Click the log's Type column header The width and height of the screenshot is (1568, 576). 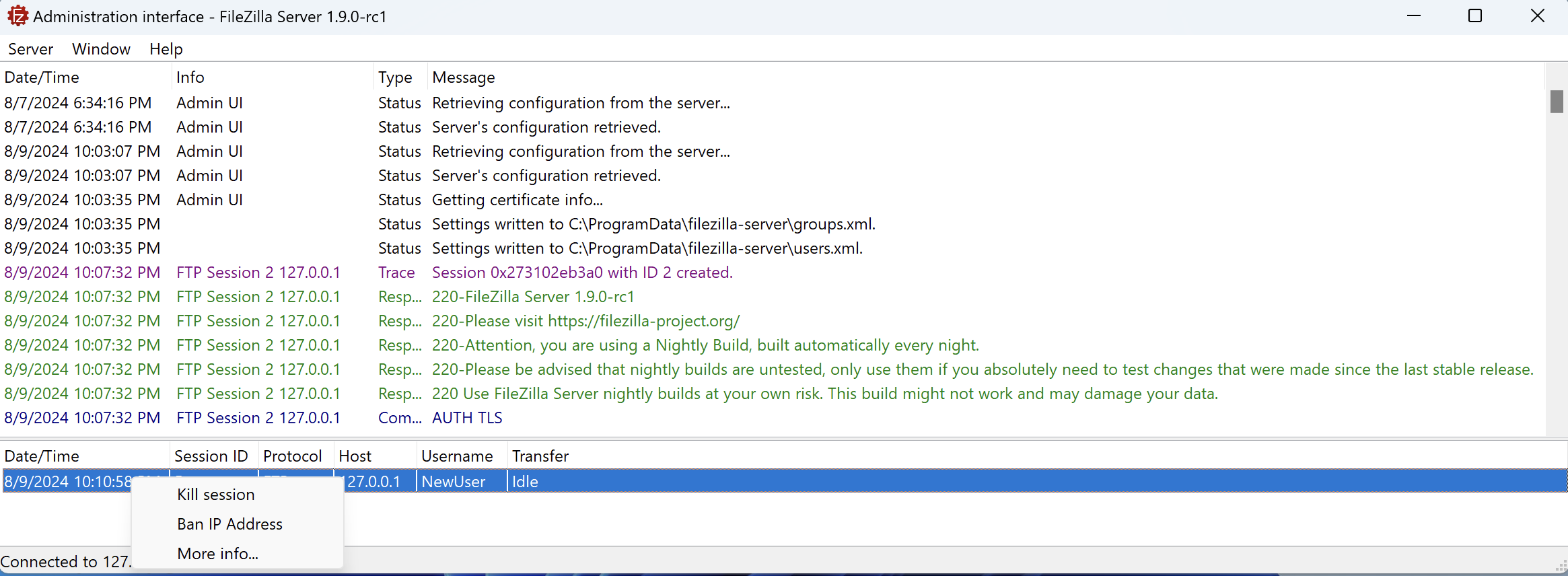tap(395, 77)
